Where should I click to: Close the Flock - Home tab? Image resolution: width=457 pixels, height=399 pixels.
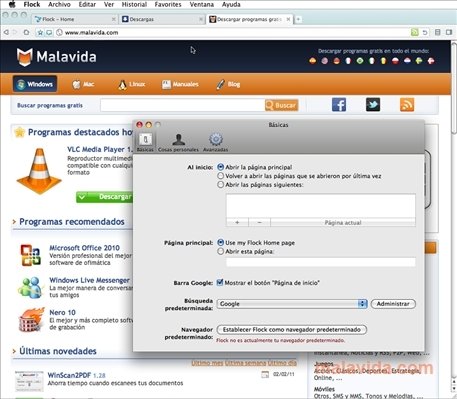click(x=113, y=19)
